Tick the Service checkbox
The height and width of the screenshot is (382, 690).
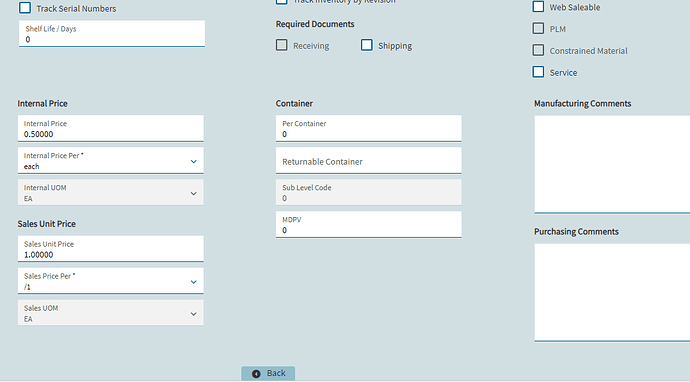[538, 72]
